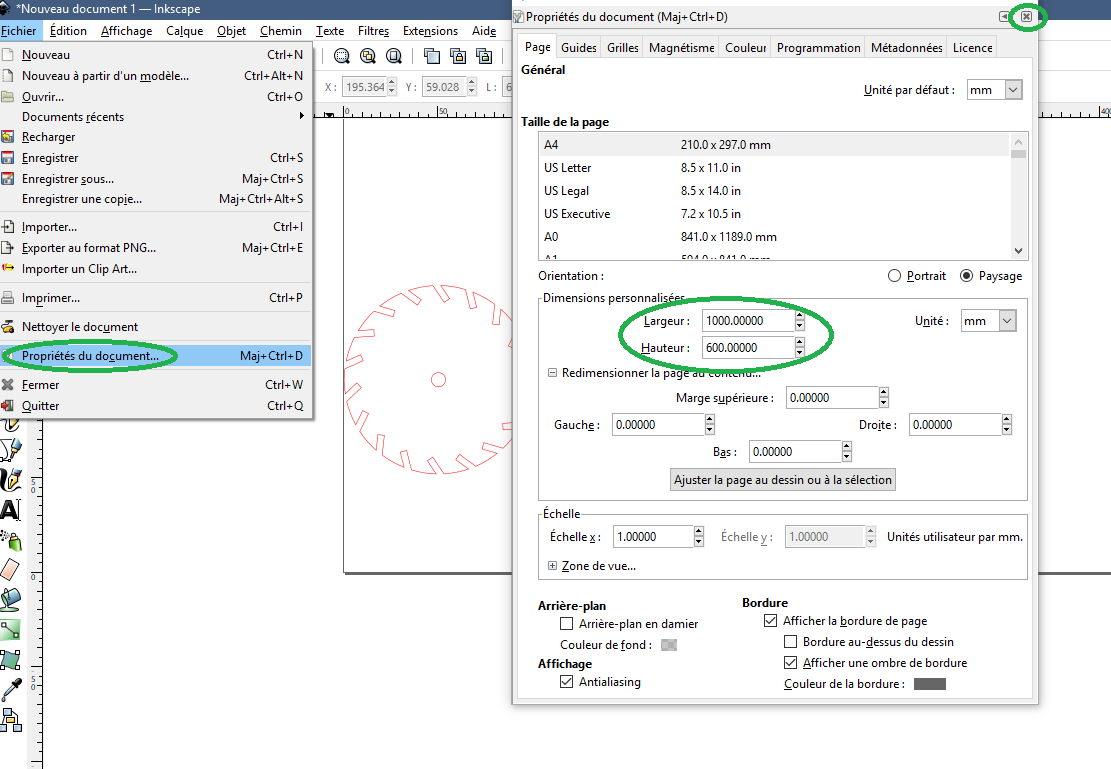This screenshot has width=1111, height=769.
Task: Select the Portrait orientation radio button
Action: pyautogui.click(x=894, y=276)
